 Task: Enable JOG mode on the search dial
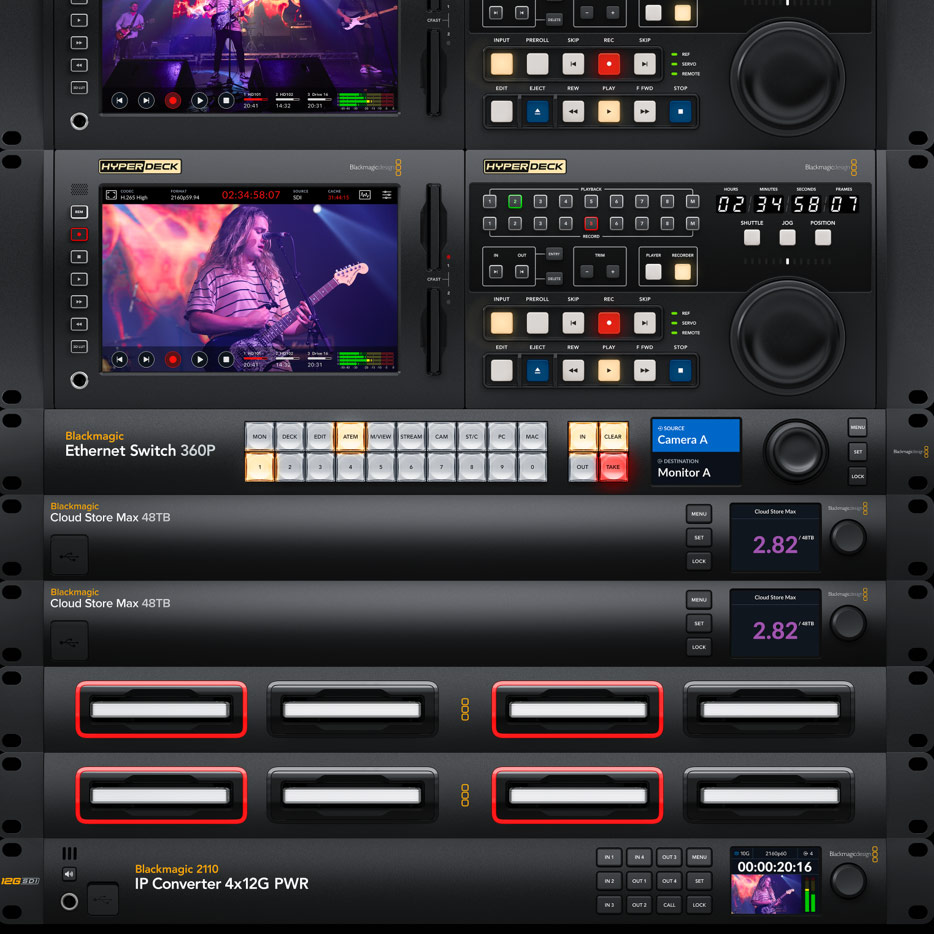pos(787,237)
